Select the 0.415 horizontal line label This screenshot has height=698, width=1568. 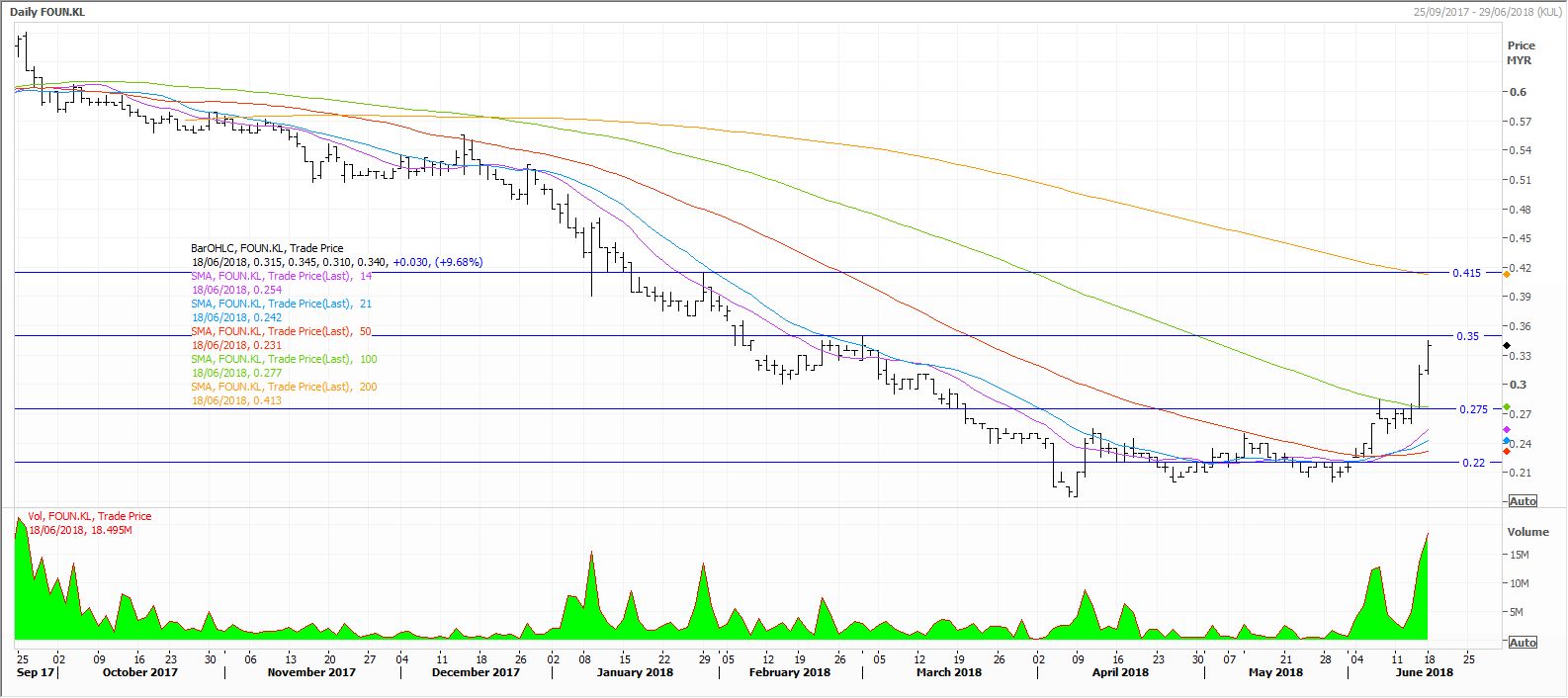(x=1466, y=273)
